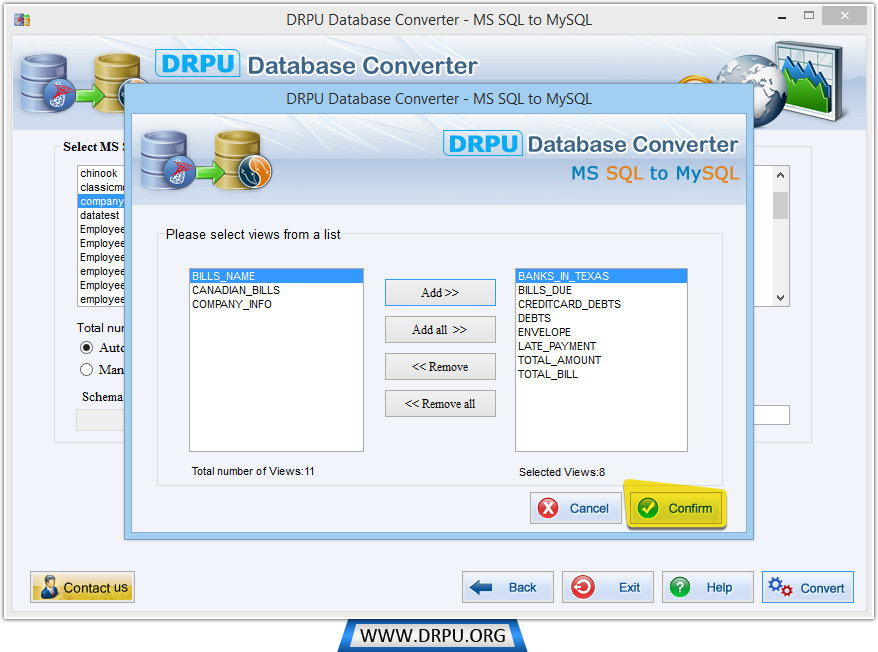Click scroll down arrow in main window list

[781, 298]
